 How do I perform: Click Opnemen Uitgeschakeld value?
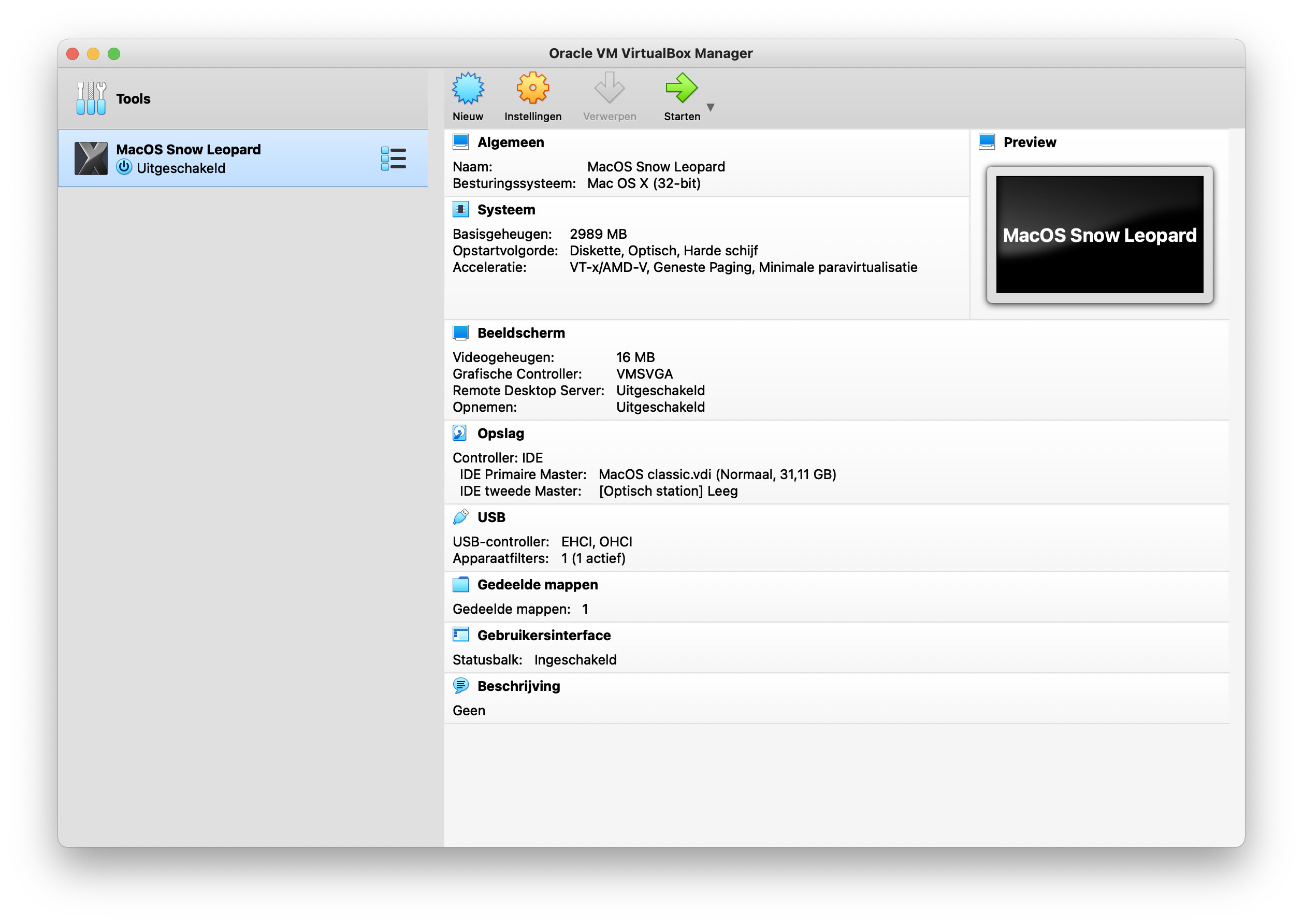coord(660,407)
